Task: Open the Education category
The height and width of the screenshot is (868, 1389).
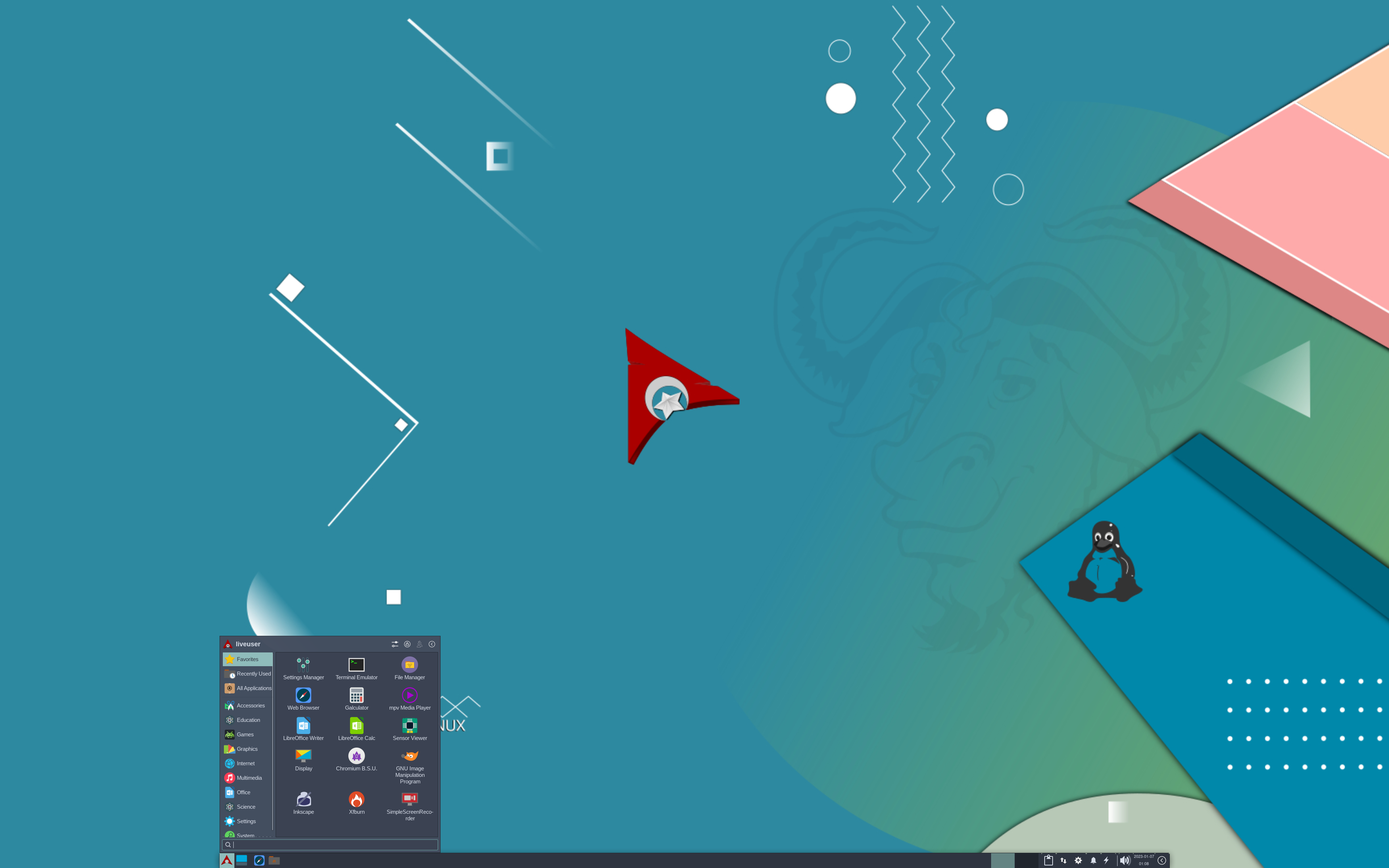Action: pos(247,720)
